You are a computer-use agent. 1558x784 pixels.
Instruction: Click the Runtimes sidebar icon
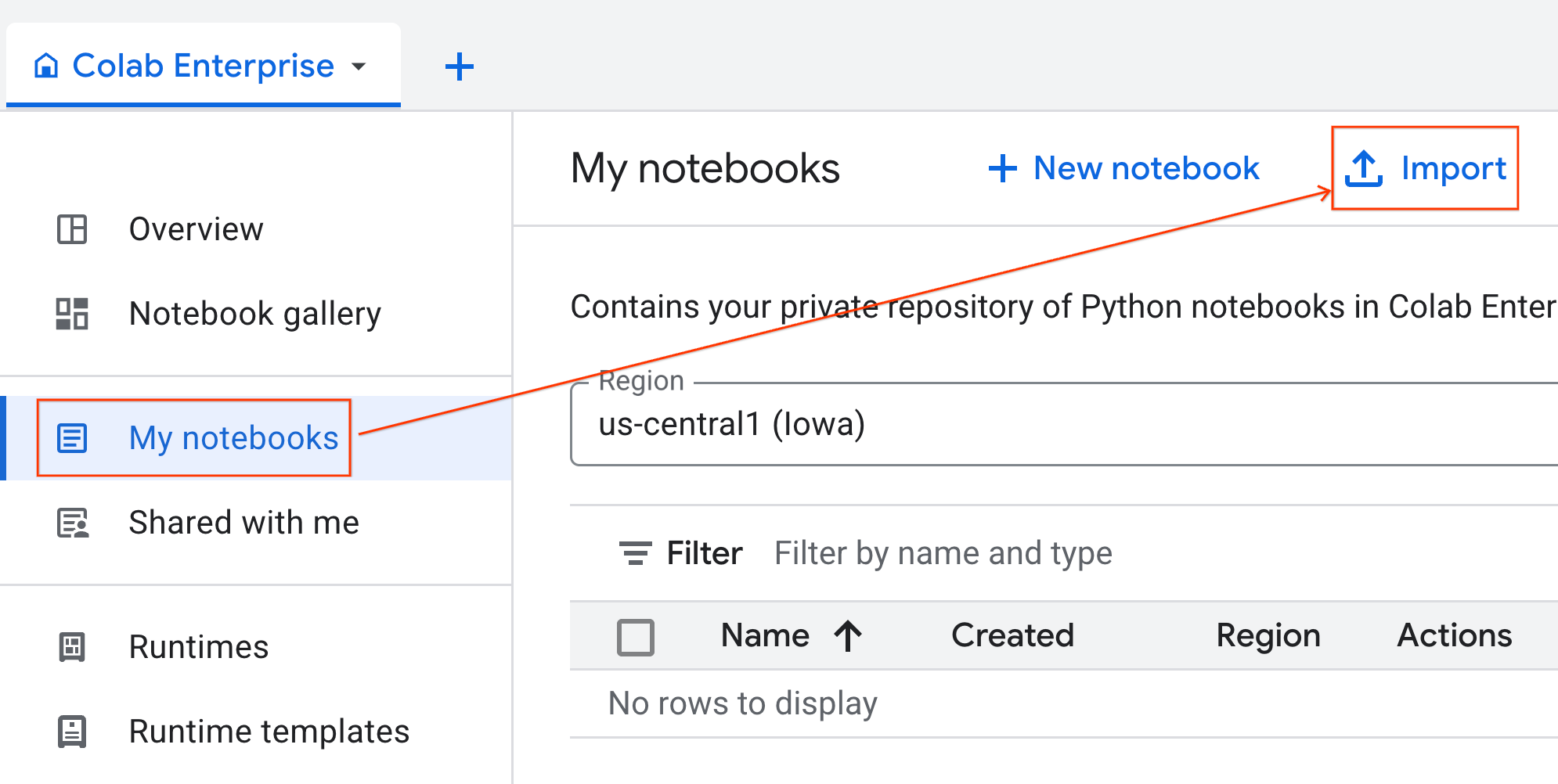tap(72, 646)
